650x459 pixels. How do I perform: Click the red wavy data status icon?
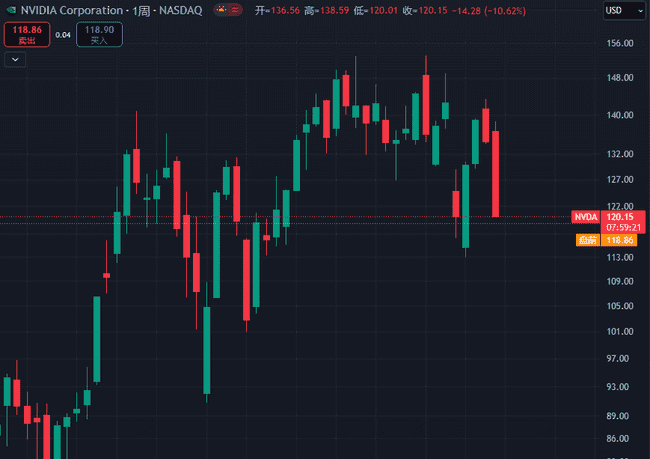(x=235, y=10)
